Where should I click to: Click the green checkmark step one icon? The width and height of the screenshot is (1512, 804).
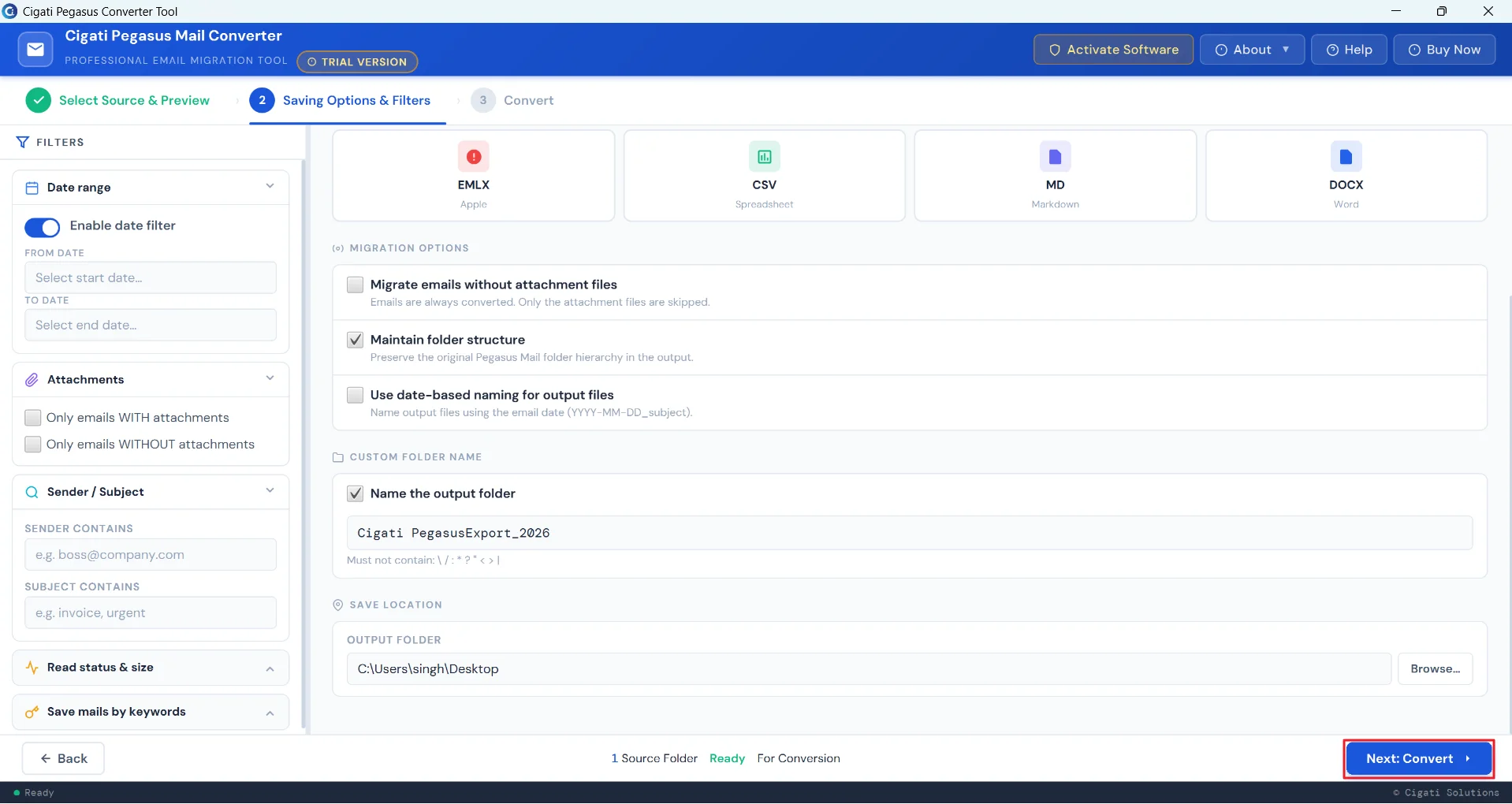coord(39,100)
